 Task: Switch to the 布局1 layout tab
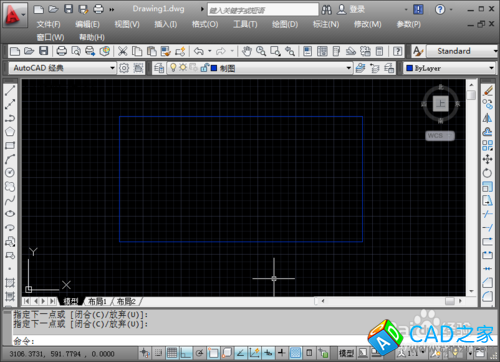pyautogui.click(x=97, y=301)
